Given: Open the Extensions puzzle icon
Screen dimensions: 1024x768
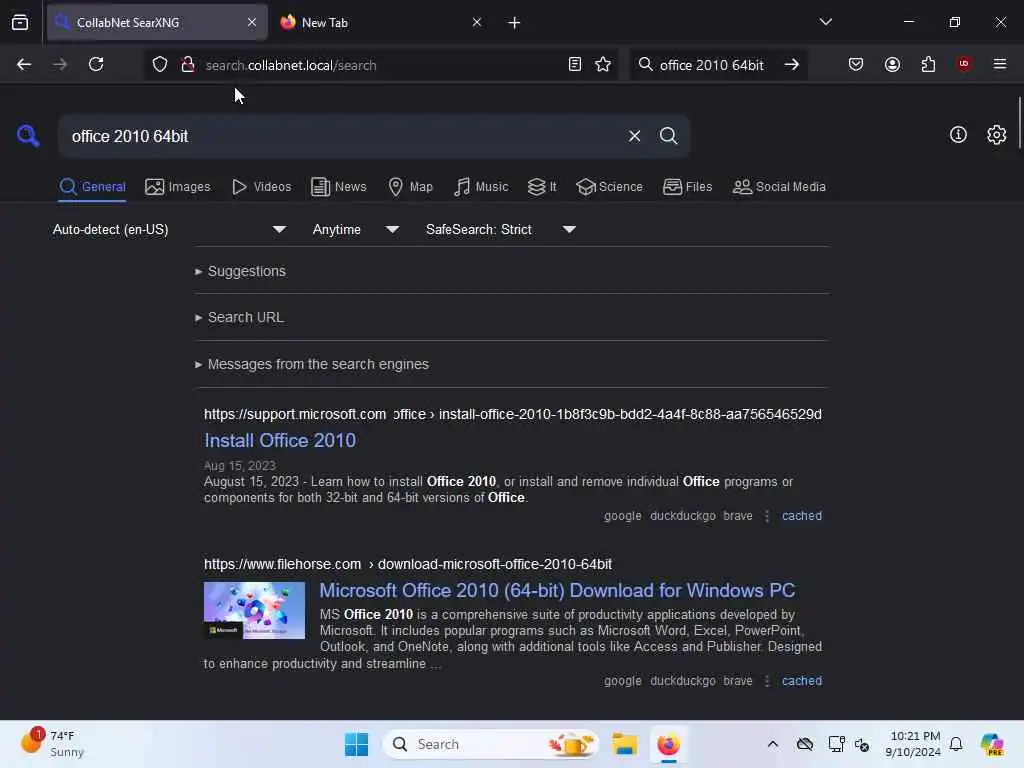Looking at the screenshot, I should click(928, 64).
